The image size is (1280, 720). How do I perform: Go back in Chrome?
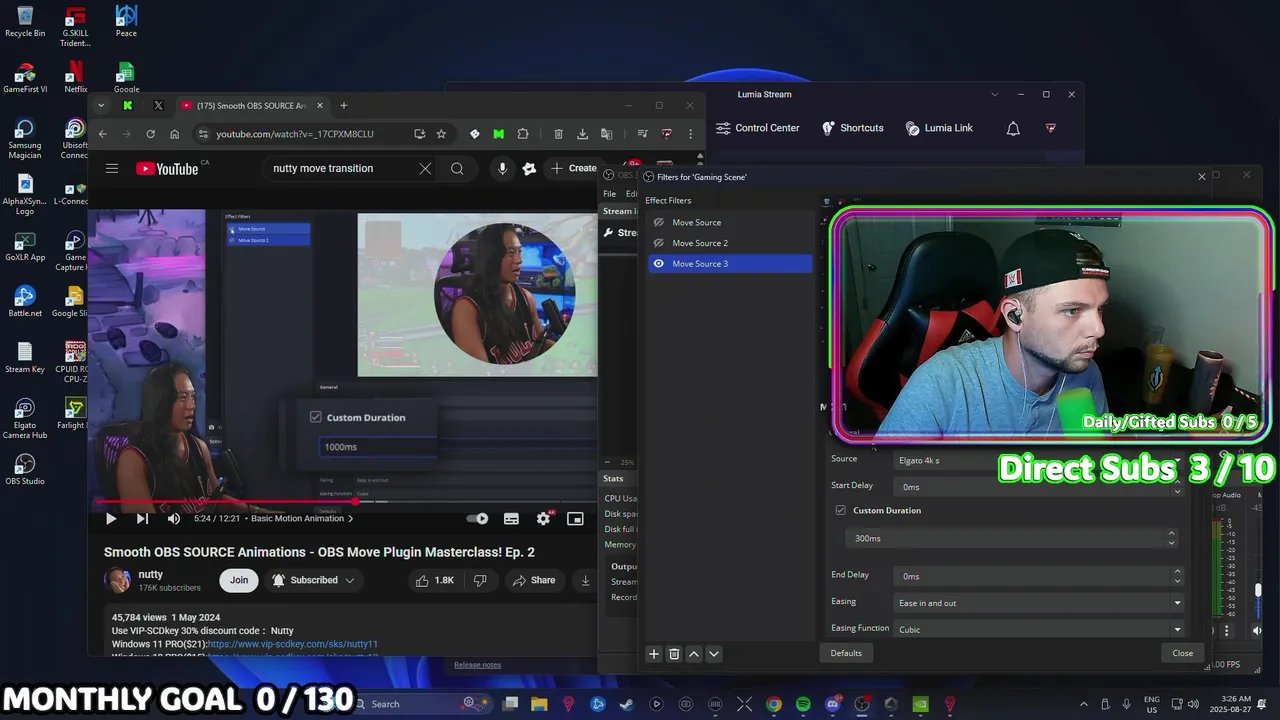click(102, 134)
